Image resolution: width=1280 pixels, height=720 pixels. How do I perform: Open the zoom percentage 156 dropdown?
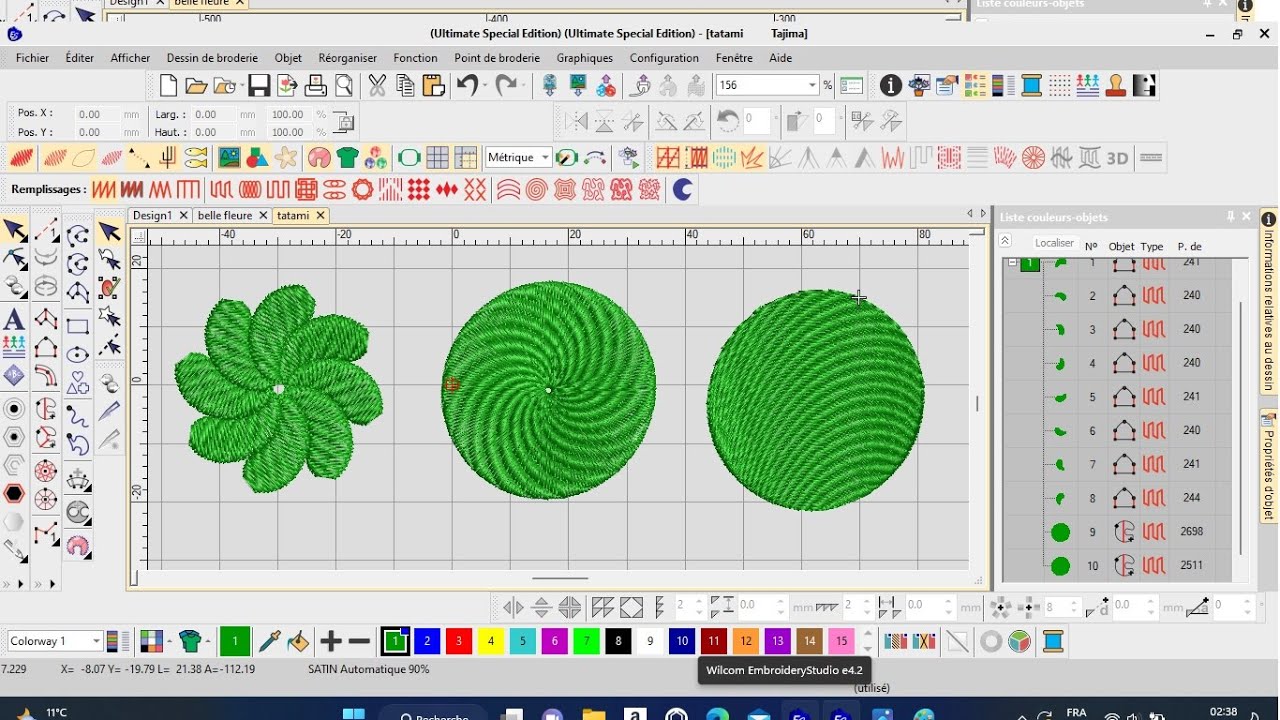point(812,86)
